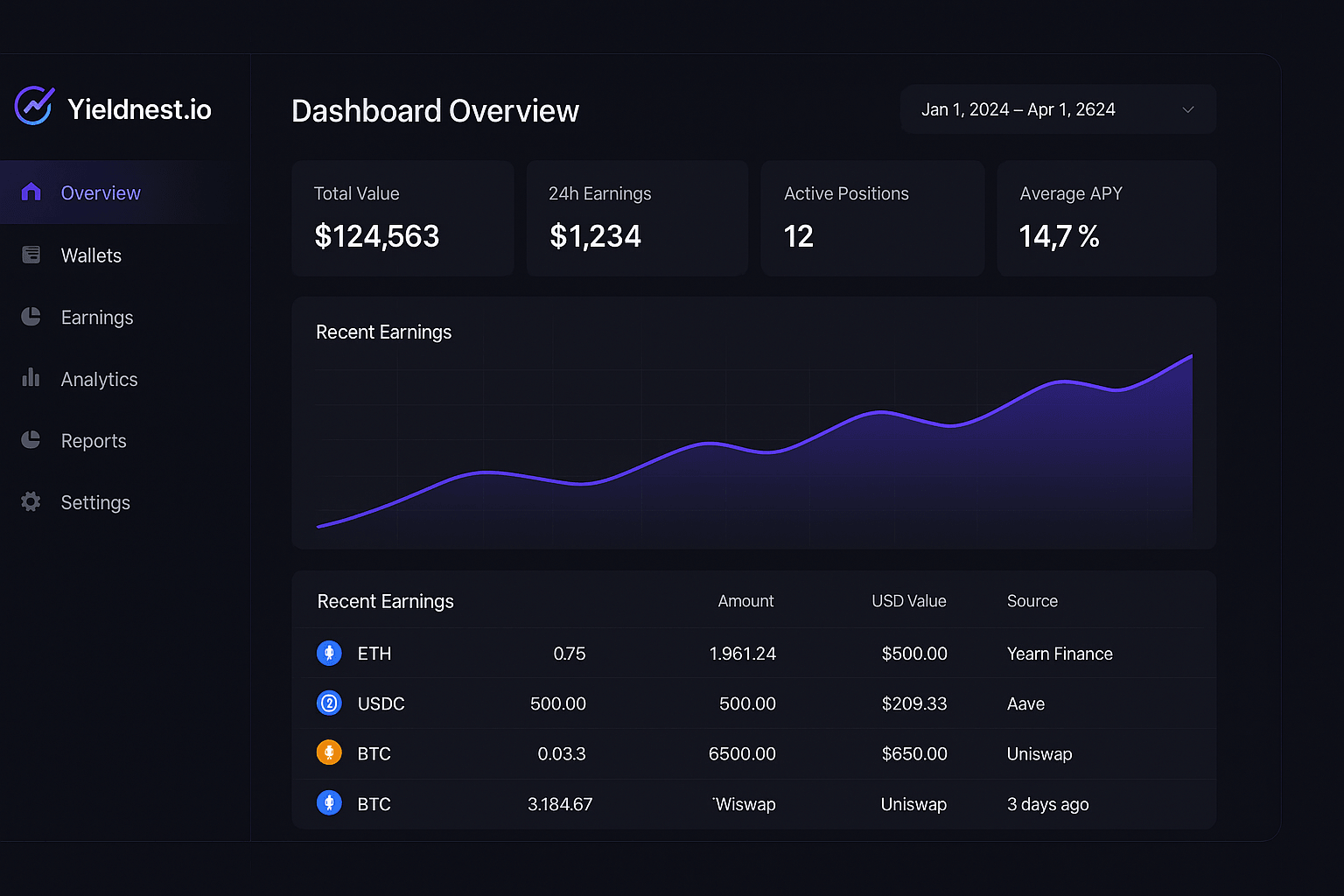Viewport: 1344px width, 896px height.
Task: Switch to the Overview section
Action: pyautogui.click(x=100, y=192)
